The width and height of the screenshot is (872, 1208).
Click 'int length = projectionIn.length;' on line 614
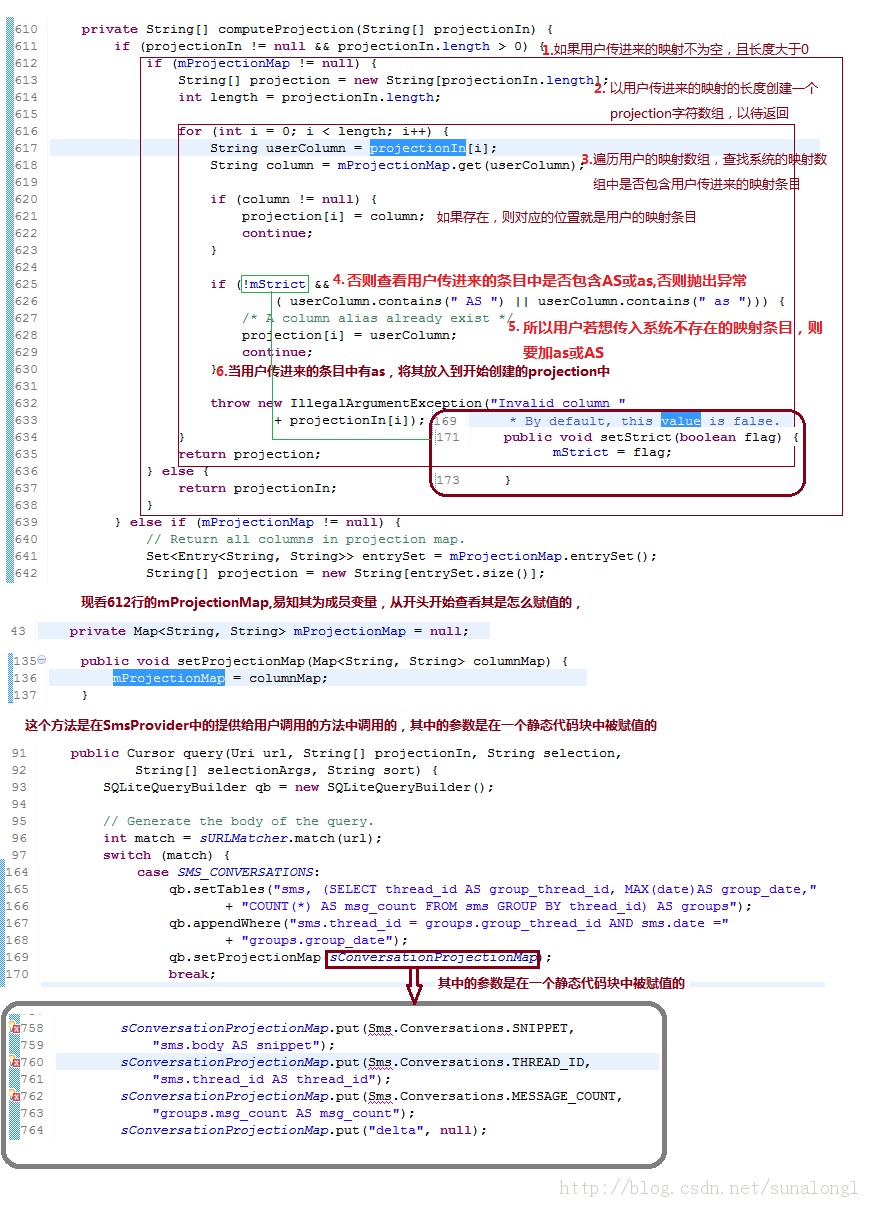[309, 97]
